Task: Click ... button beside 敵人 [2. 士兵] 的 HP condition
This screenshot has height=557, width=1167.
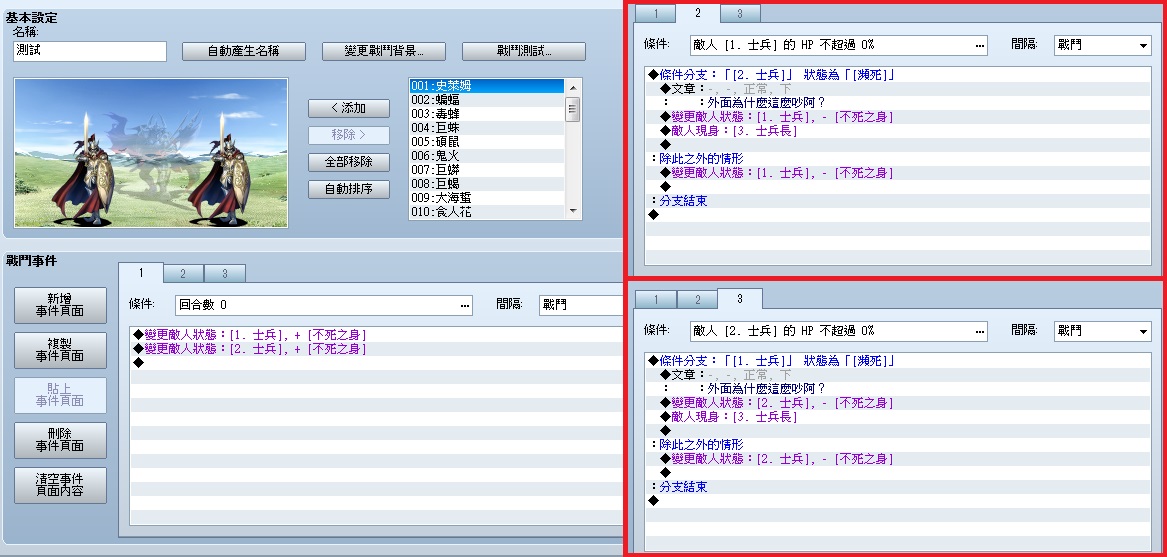Action: pos(979,331)
